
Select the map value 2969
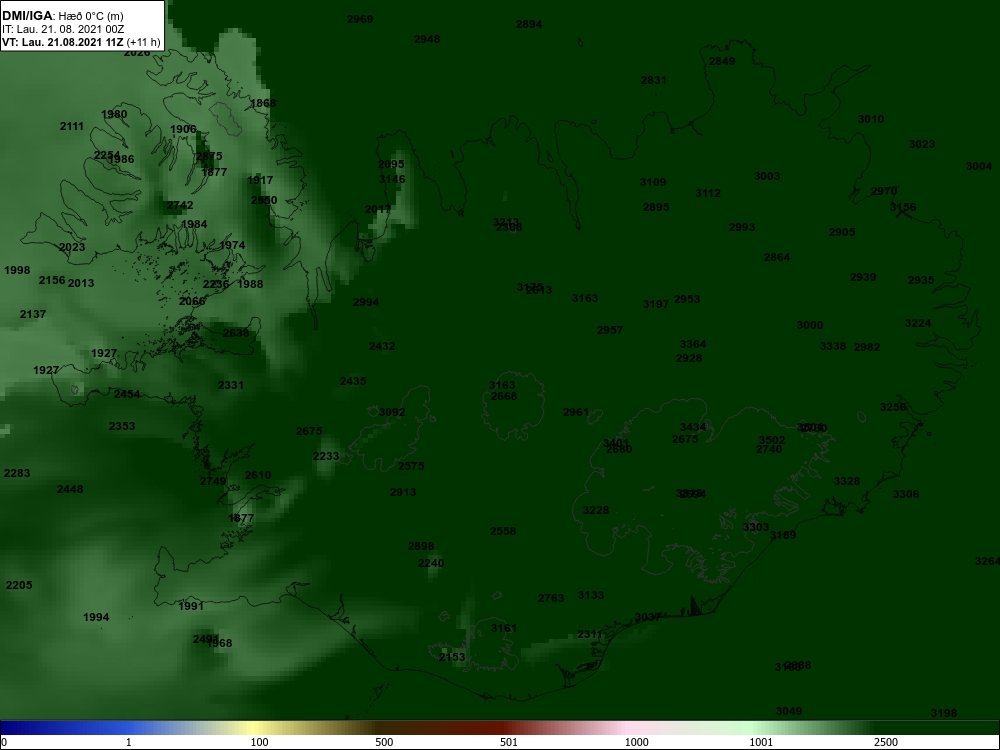tap(360, 19)
